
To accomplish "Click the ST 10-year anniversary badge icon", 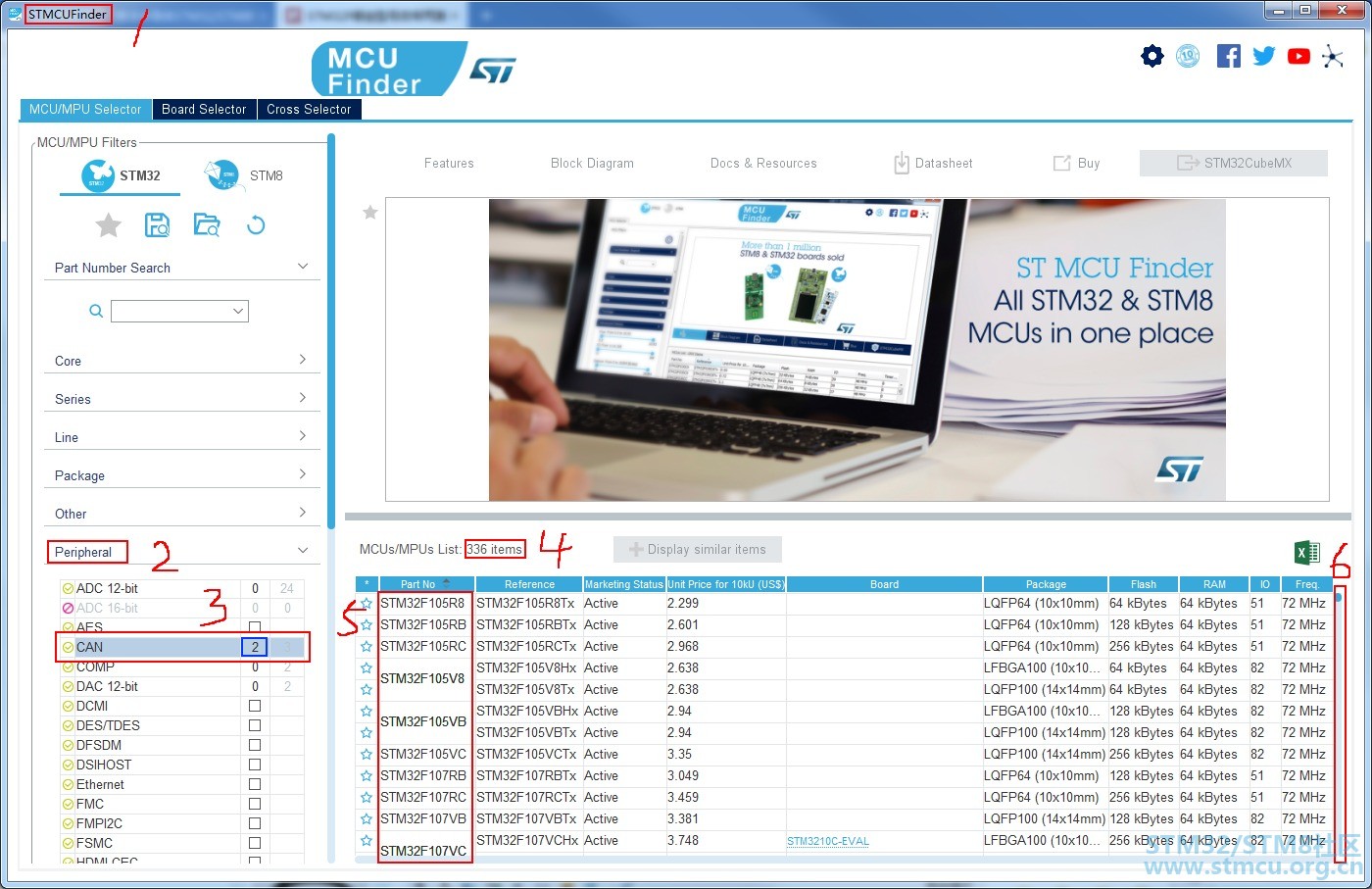I will point(1188,56).
